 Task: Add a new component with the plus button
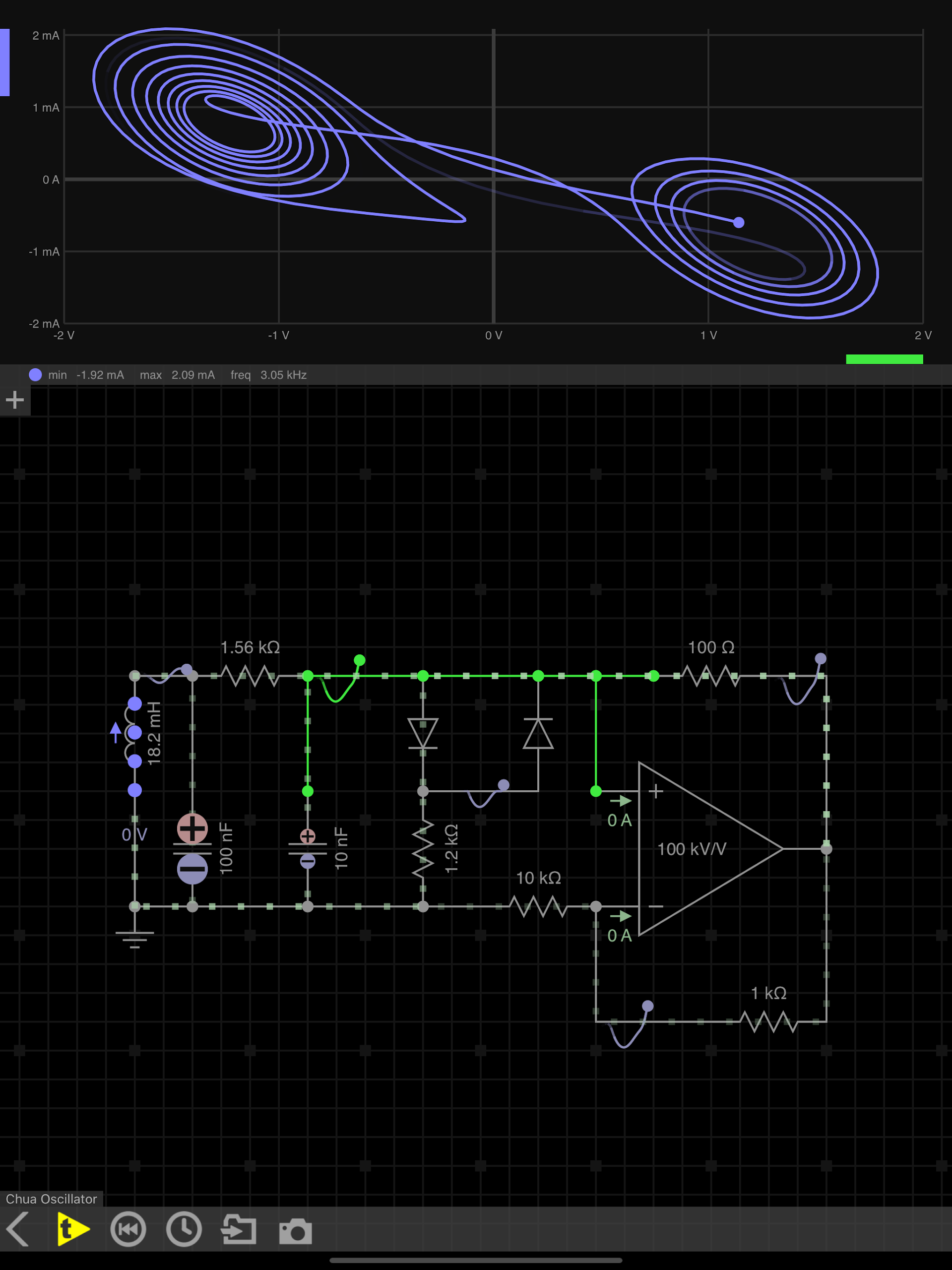(14, 399)
